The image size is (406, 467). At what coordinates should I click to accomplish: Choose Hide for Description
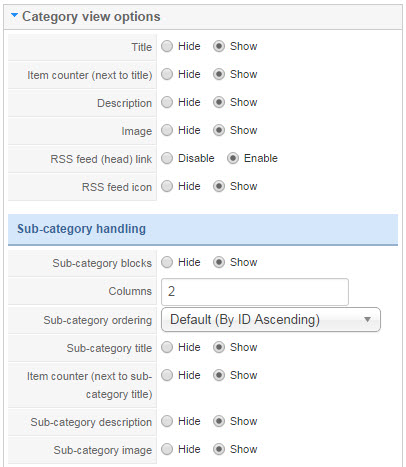[x=167, y=102]
